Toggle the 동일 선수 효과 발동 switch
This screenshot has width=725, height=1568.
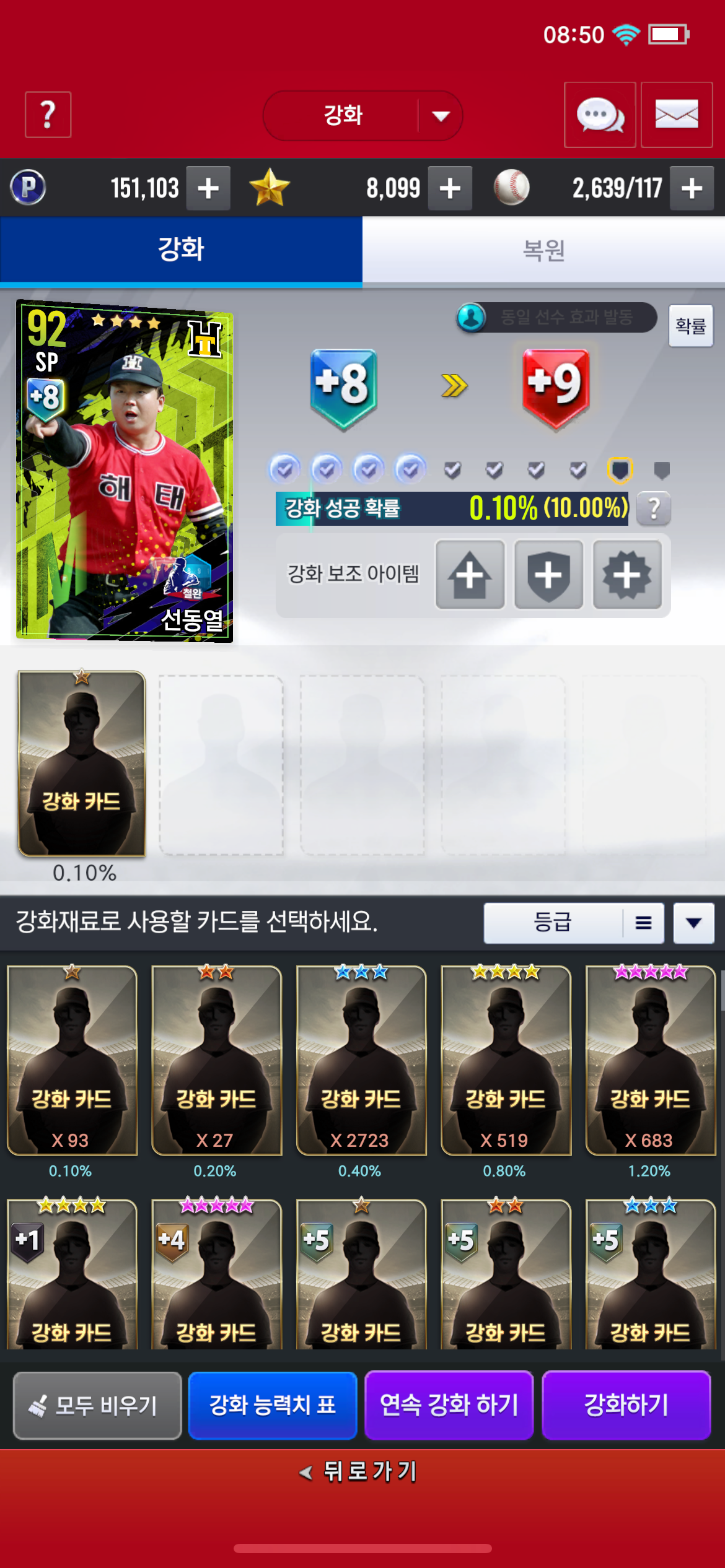556,318
